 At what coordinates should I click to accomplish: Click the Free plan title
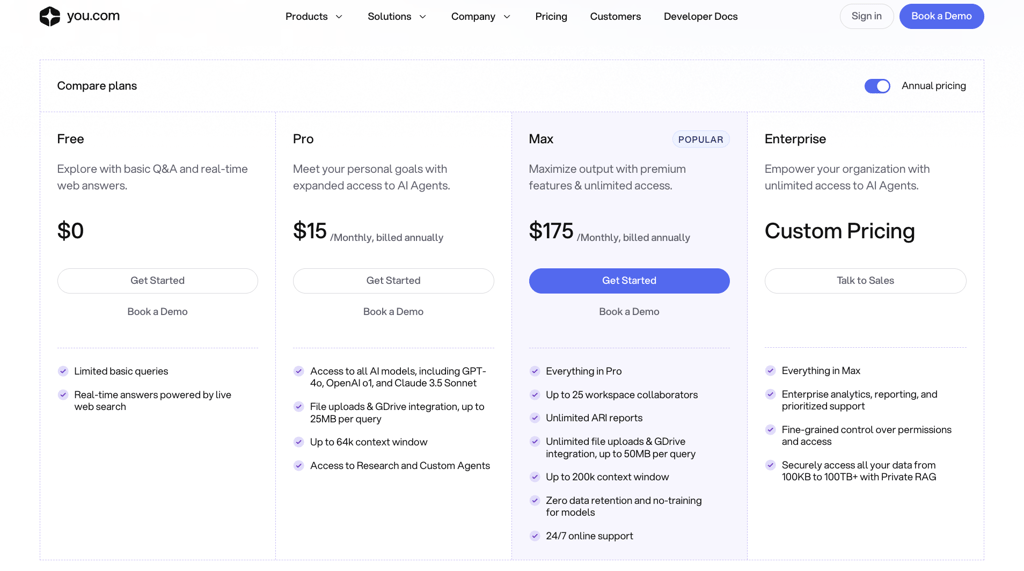[x=71, y=139]
